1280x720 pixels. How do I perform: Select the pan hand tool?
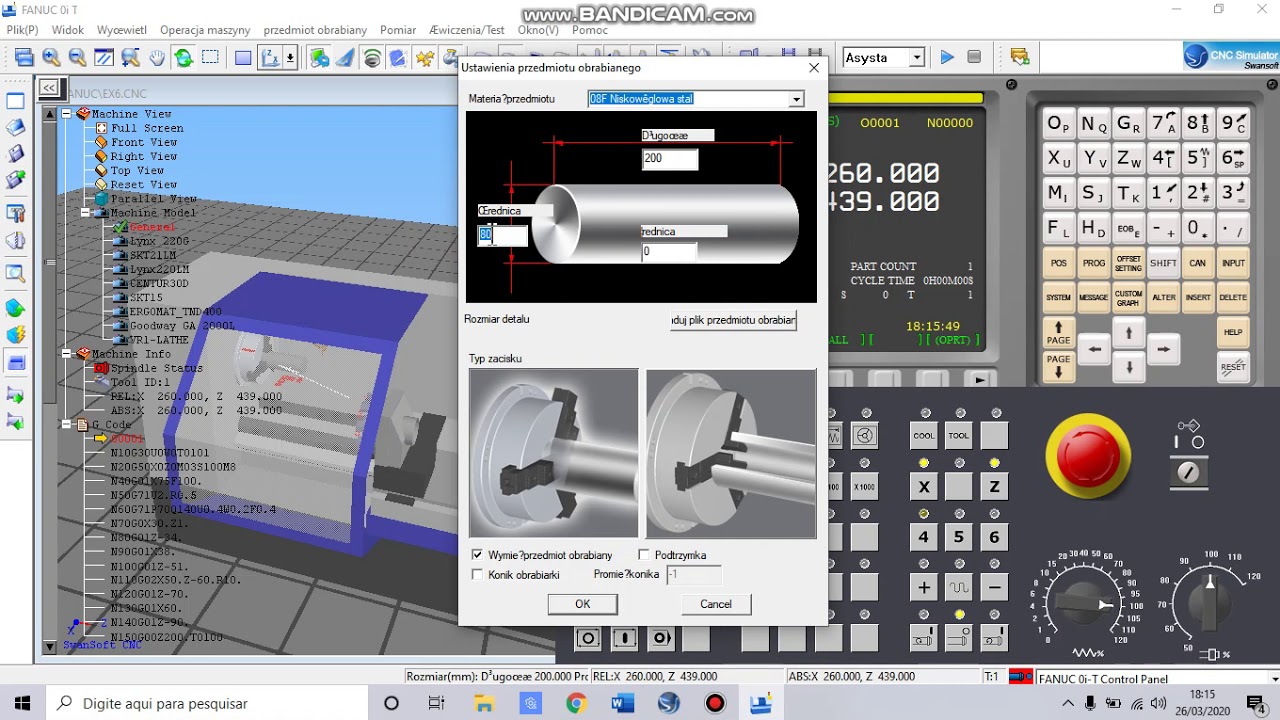pos(157,58)
